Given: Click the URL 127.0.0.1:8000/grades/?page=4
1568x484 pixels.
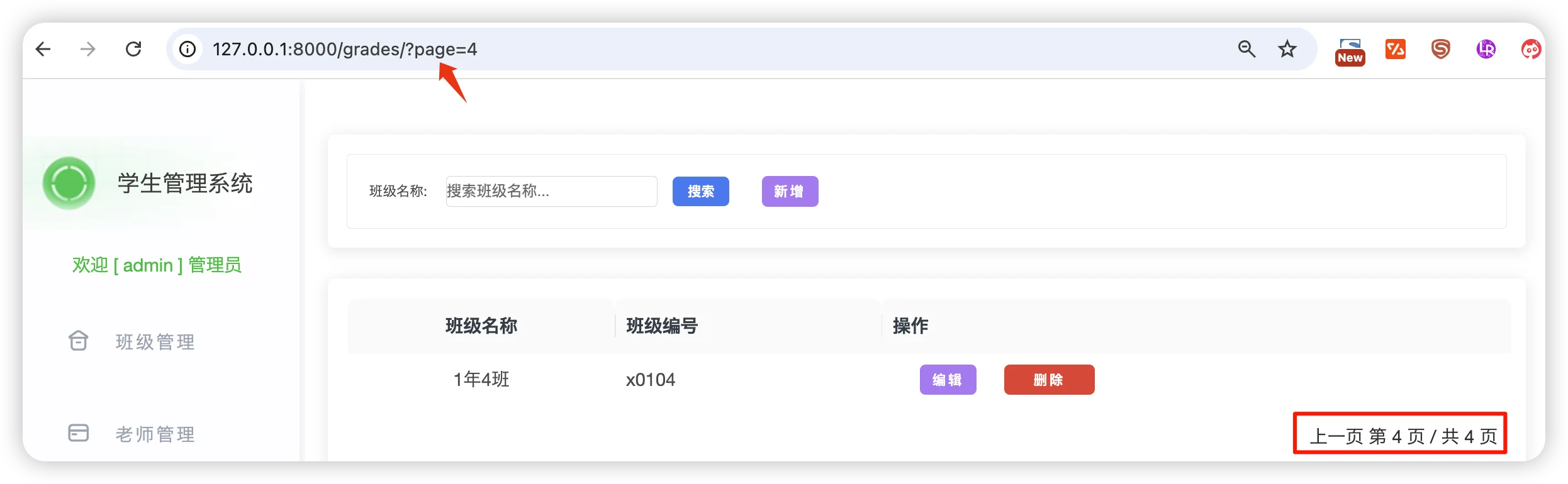Looking at the screenshot, I should 345,49.
